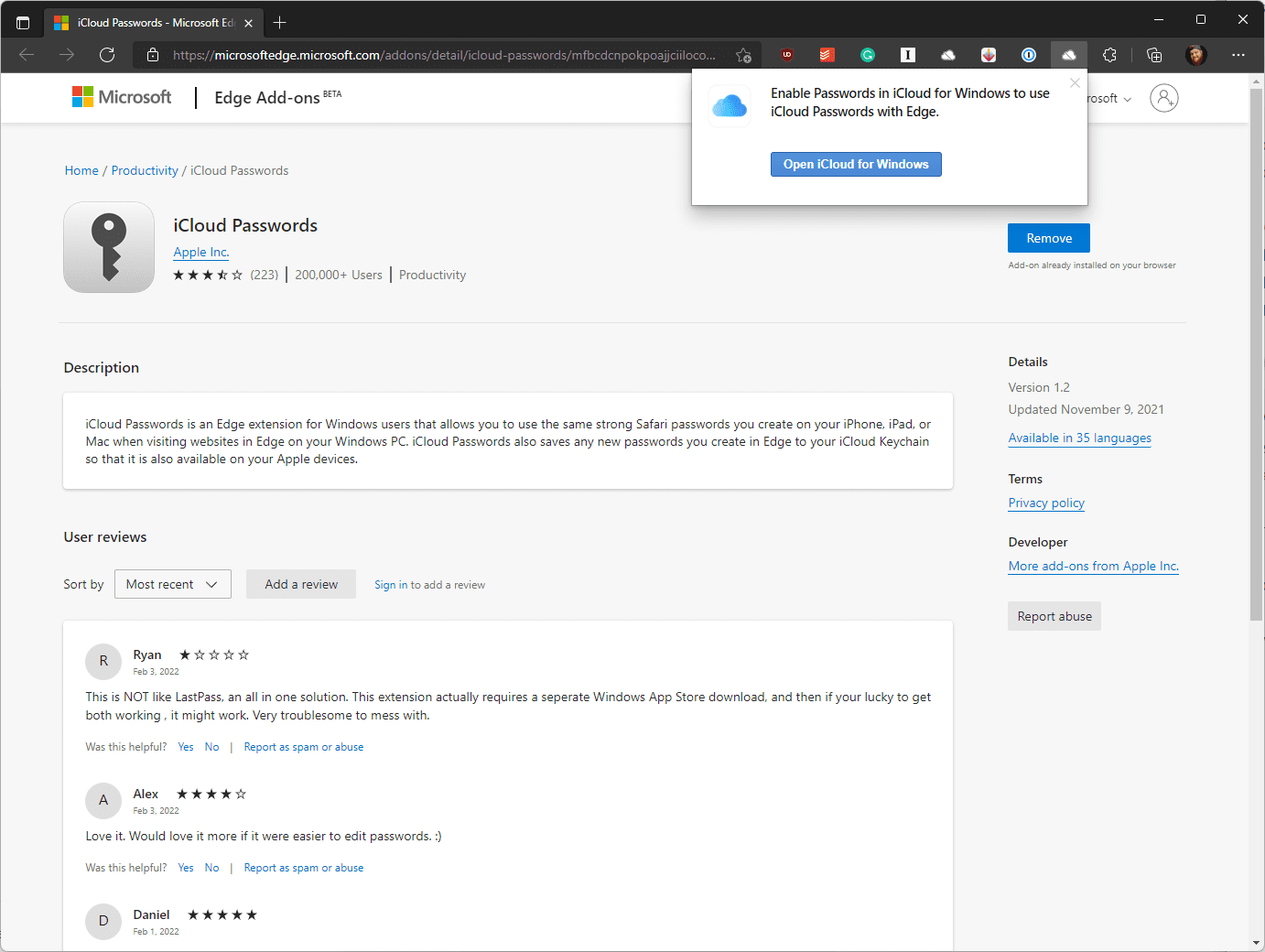Image resolution: width=1265 pixels, height=952 pixels.
Task: Click the scrollbar down arrow
Action: click(x=1257, y=943)
